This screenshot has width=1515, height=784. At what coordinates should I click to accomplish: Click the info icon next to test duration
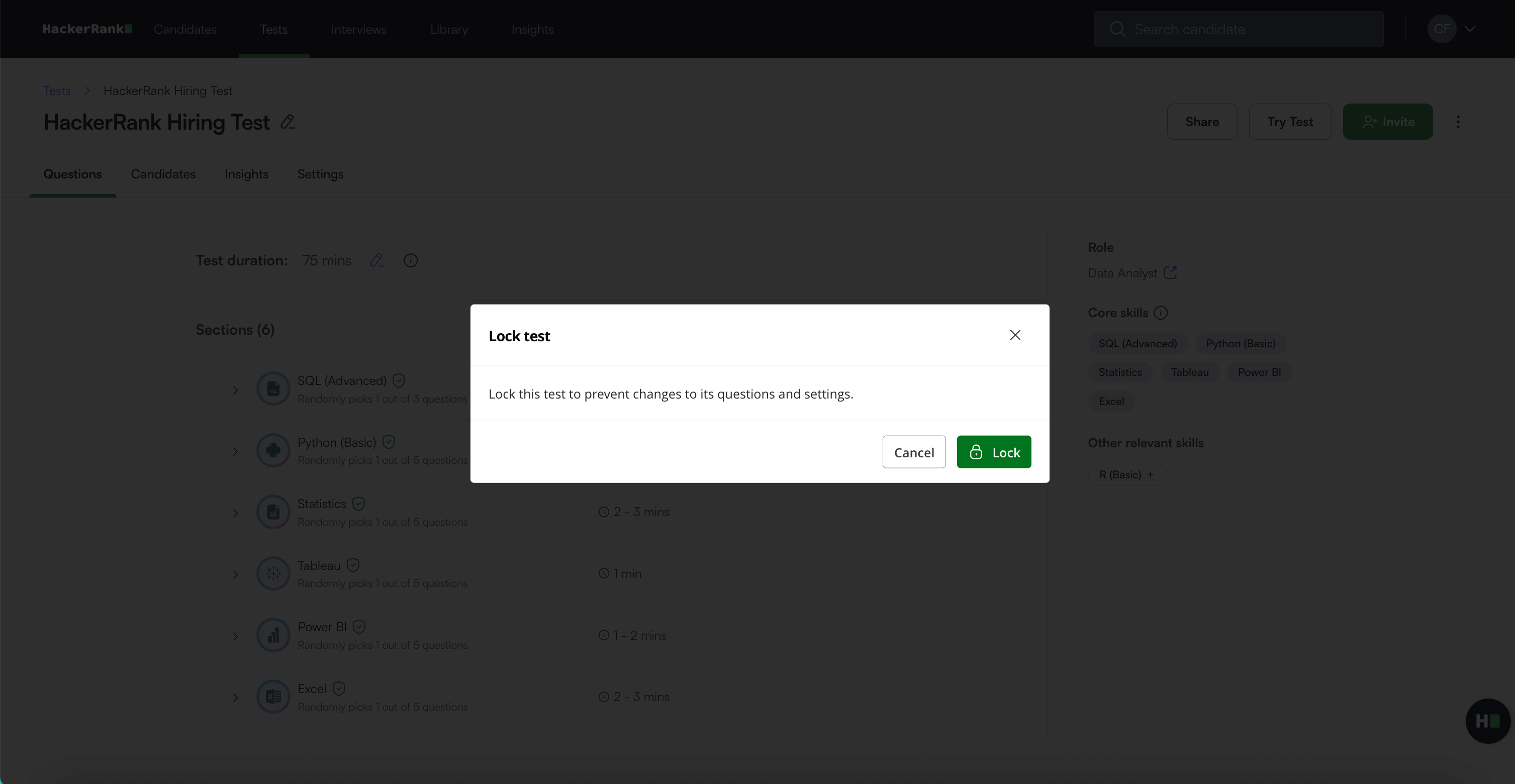[x=411, y=260]
